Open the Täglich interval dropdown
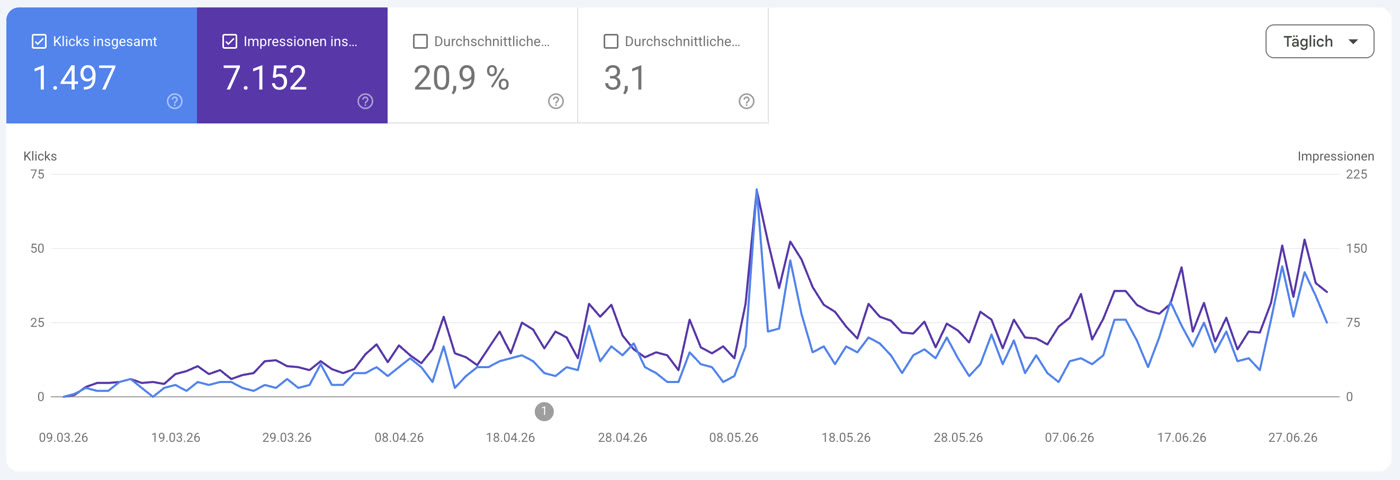The image size is (1400, 480). (x=1319, y=42)
